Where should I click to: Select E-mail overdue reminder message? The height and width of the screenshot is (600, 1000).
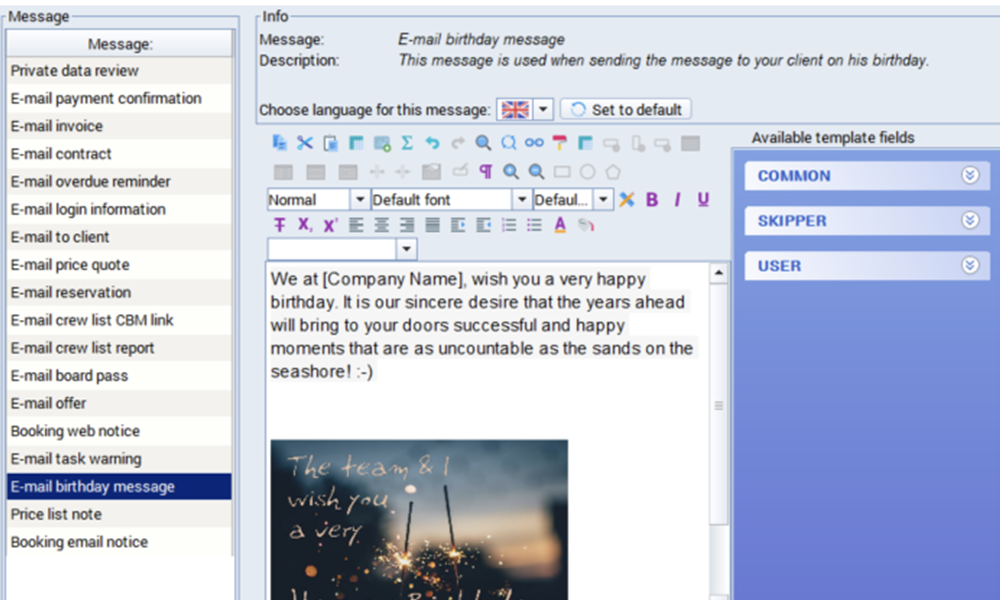(x=90, y=181)
